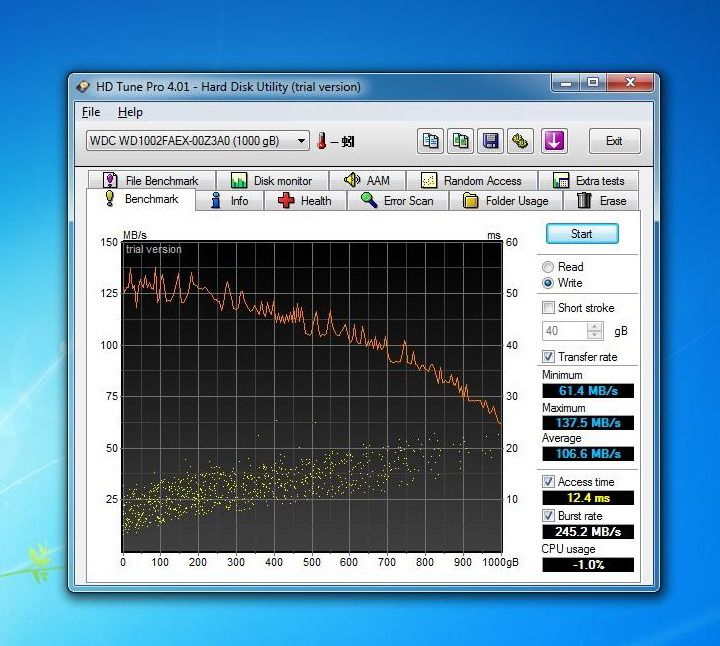This screenshot has width=720, height=646.
Task: Click the benchmark transfer rate graph
Action: (x=312, y=397)
